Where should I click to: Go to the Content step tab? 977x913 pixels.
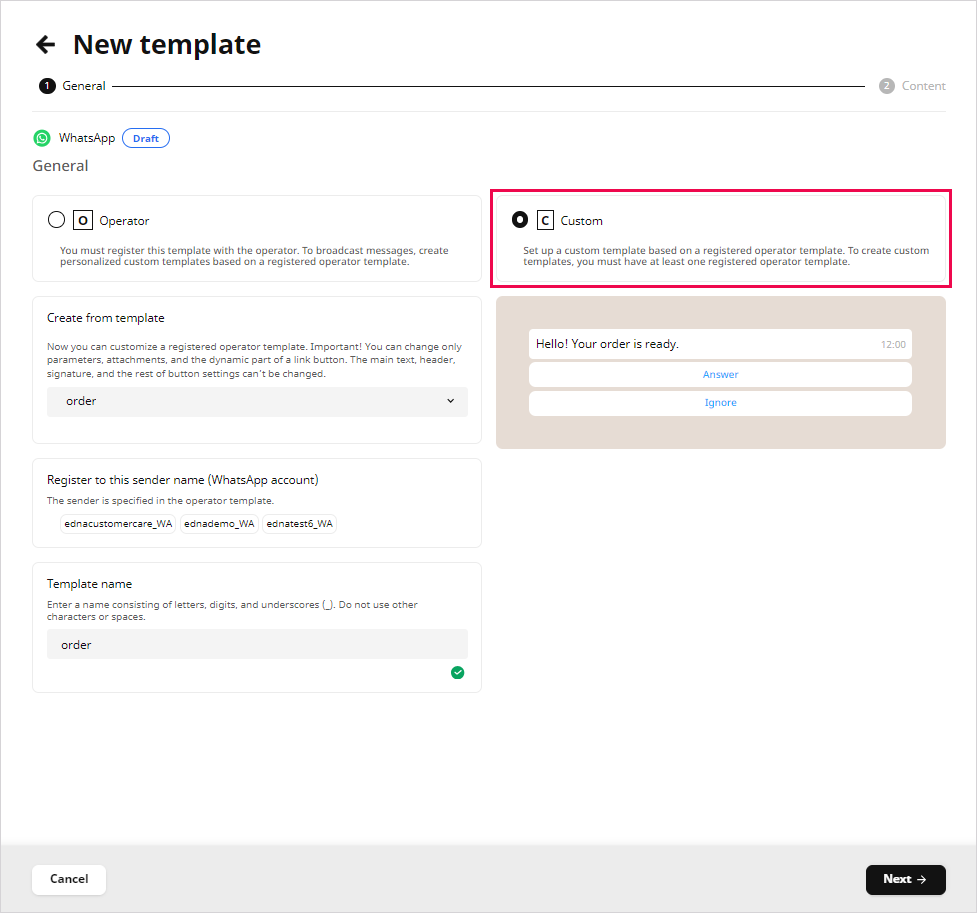(922, 86)
